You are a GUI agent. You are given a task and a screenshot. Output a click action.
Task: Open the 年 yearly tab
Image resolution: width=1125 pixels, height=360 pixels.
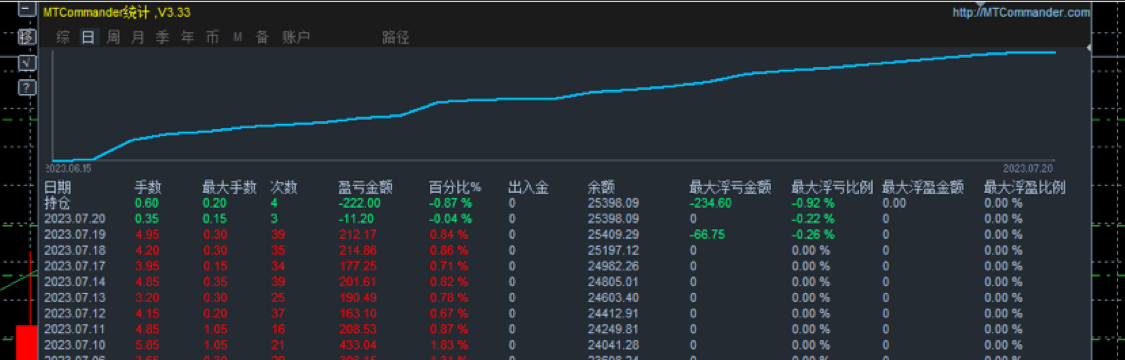point(187,37)
